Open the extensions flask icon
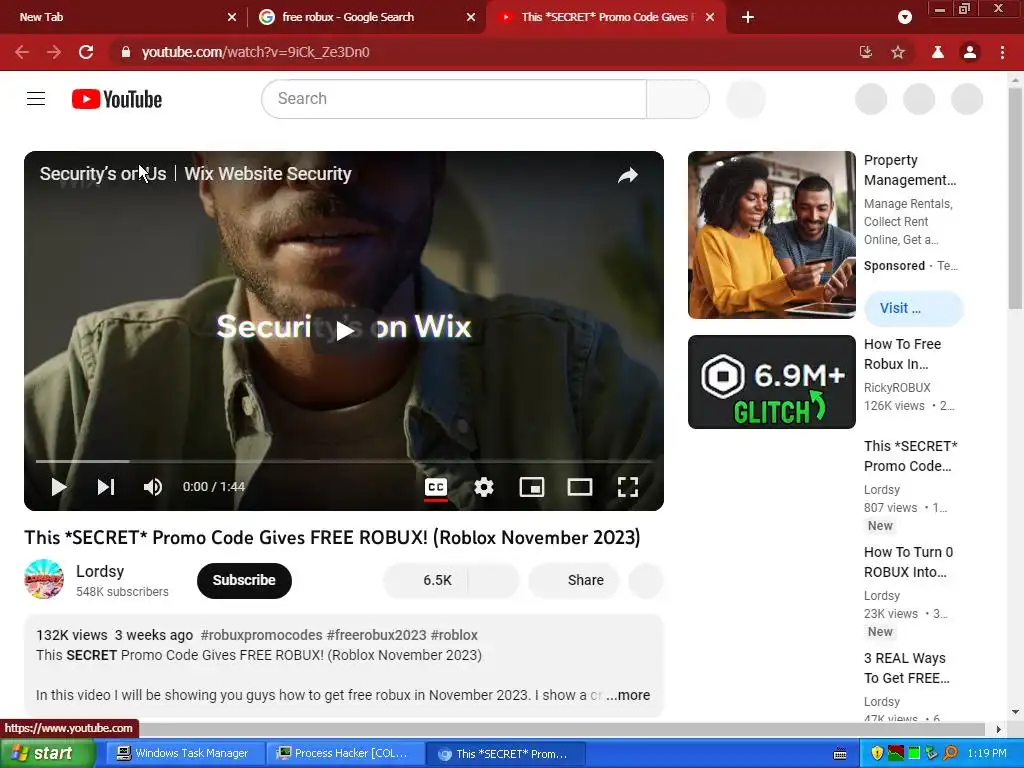The width and height of the screenshot is (1024, 768). 938,52
